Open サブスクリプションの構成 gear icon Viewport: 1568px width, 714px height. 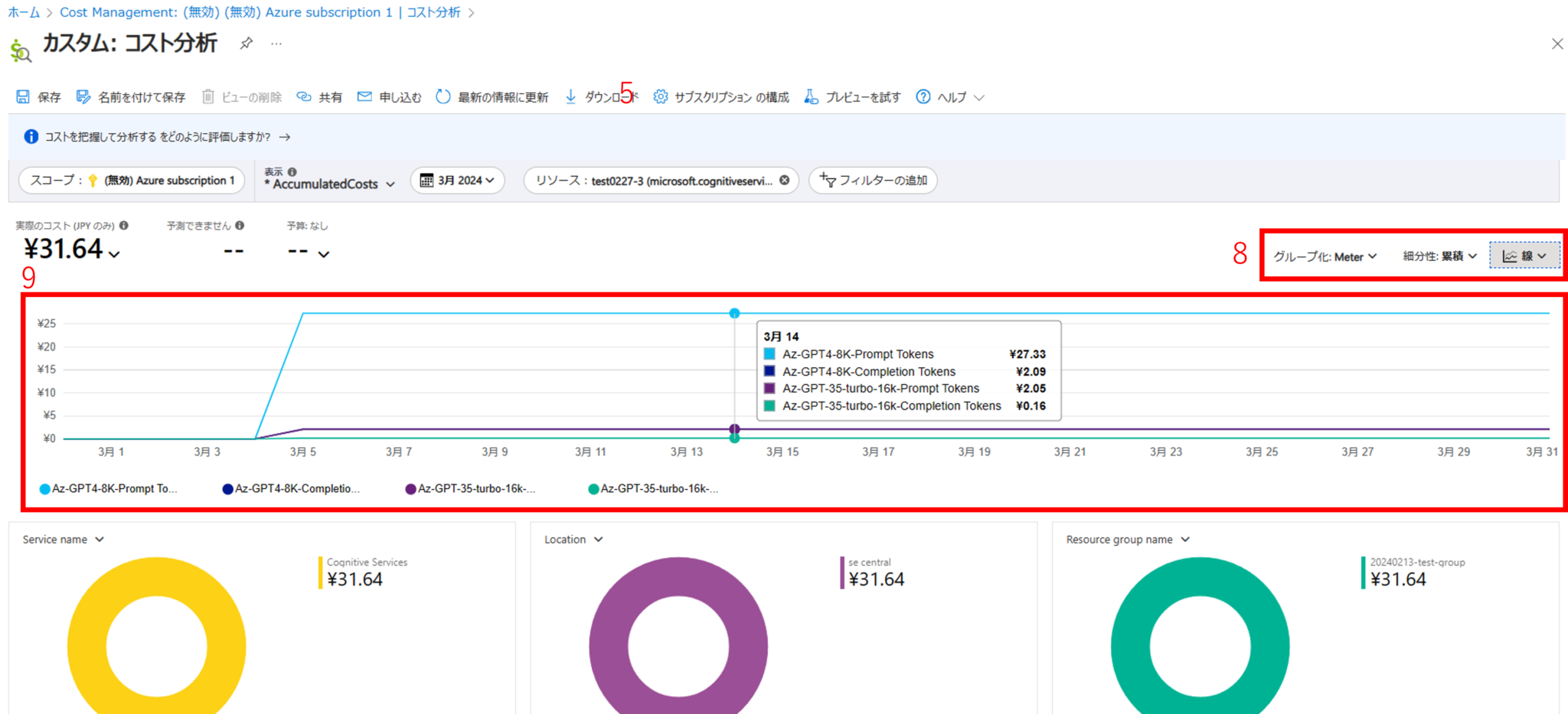click(660, 96)
